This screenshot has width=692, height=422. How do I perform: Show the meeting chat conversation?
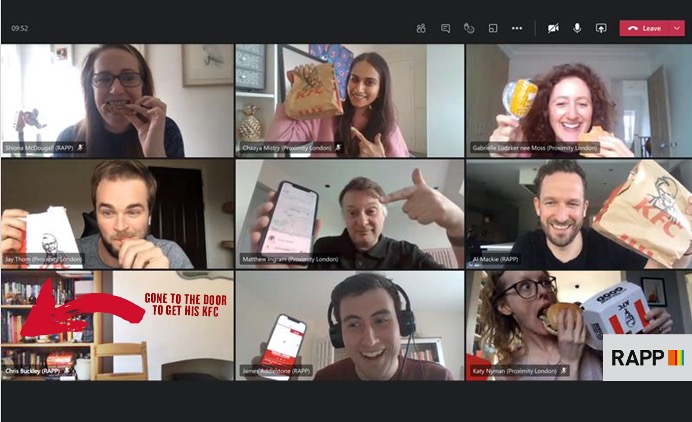(445, 28)
